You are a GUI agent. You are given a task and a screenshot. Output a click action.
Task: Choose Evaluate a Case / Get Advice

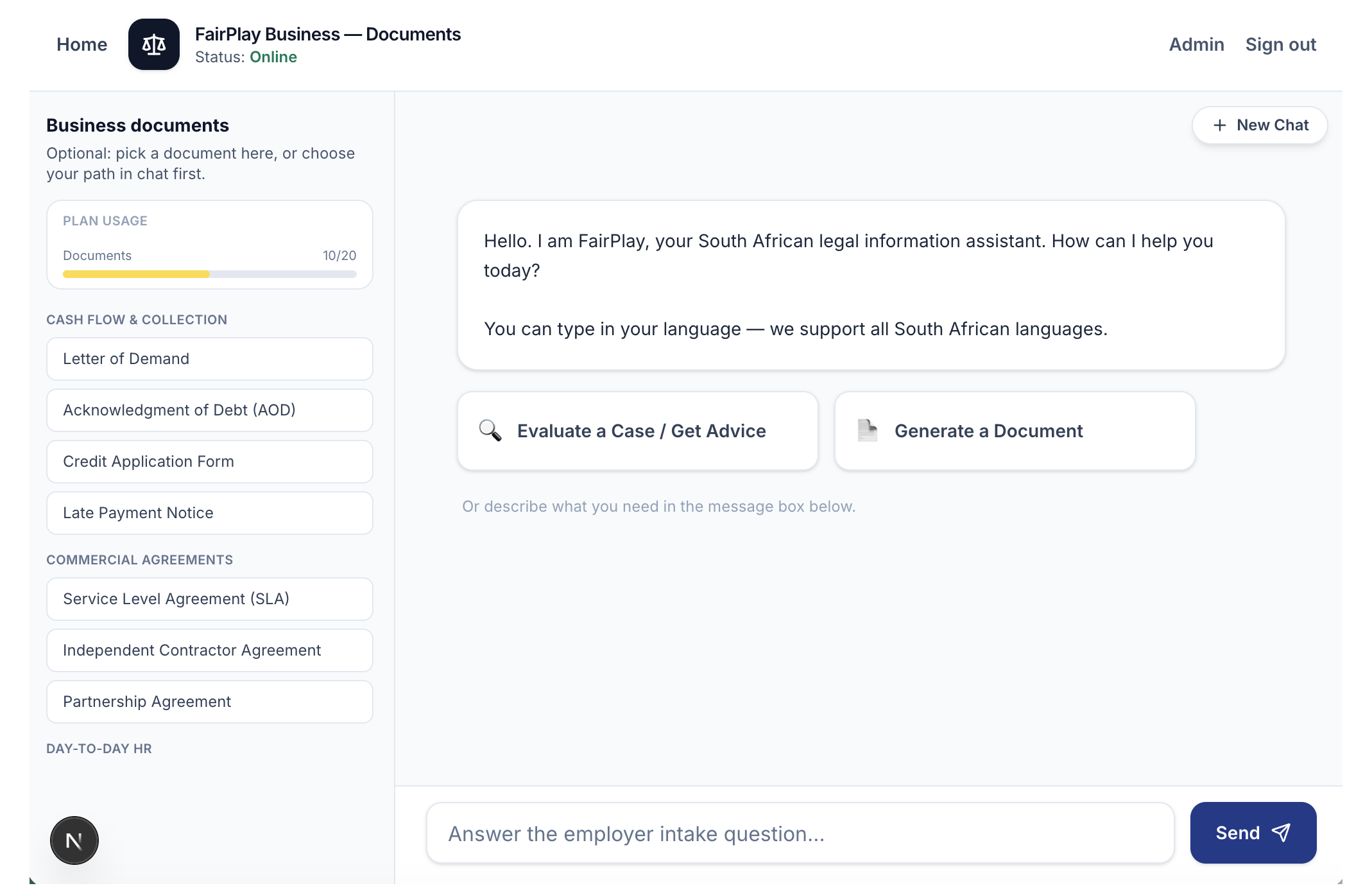pos(638,431)
